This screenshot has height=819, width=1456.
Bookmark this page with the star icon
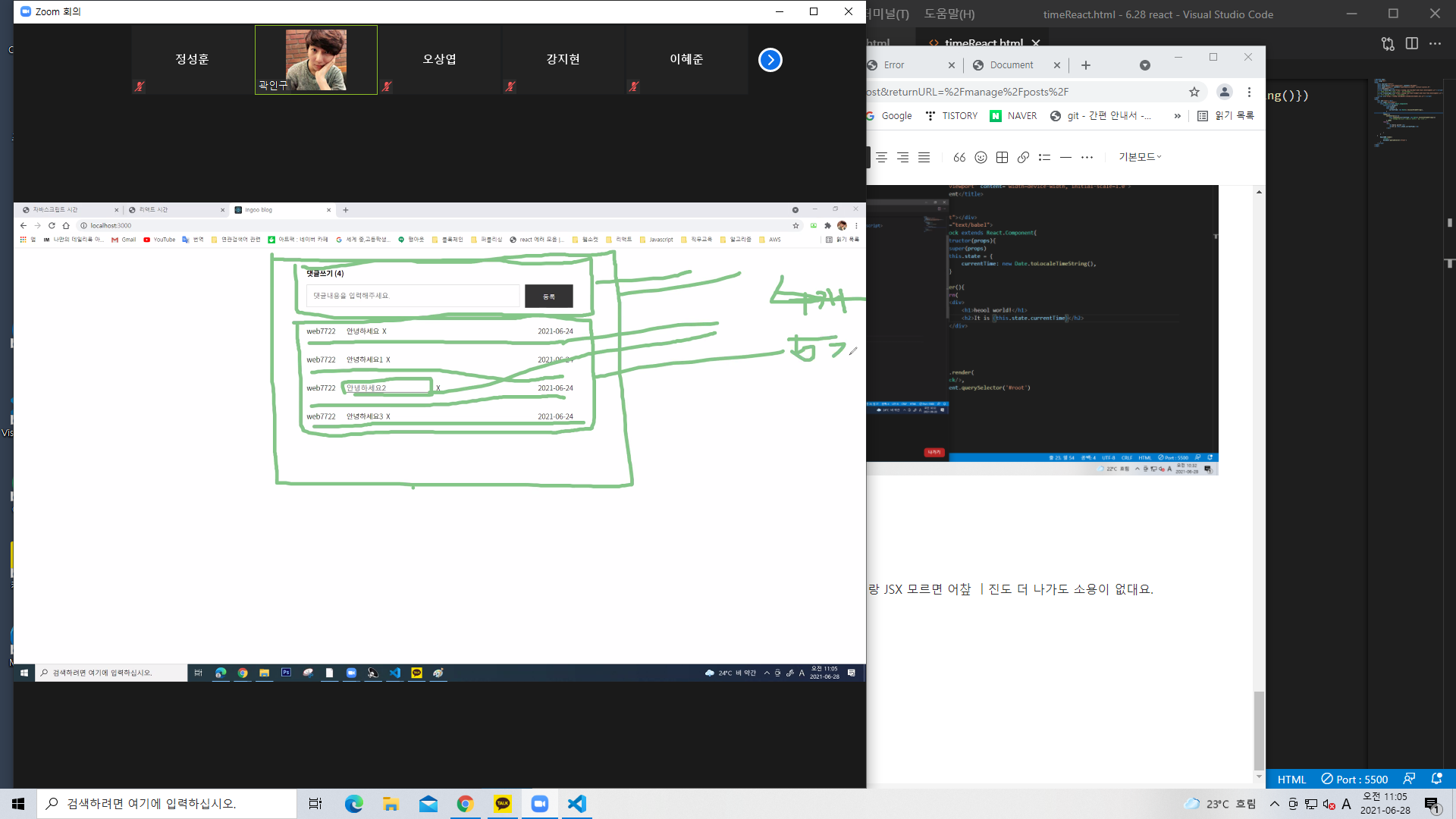pyautogui.click(x=1194, y=92)
